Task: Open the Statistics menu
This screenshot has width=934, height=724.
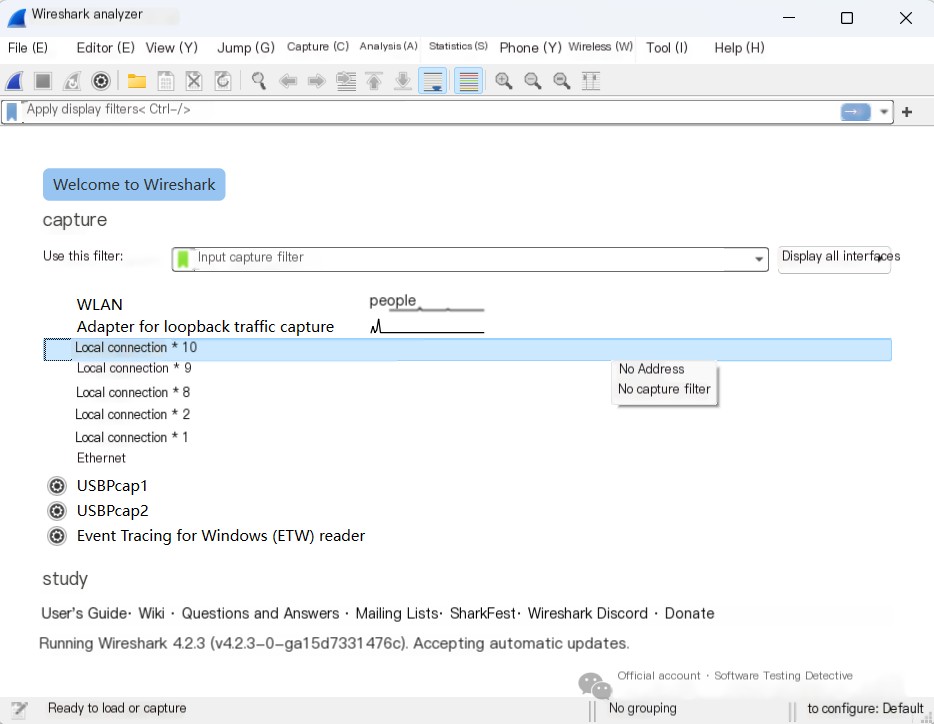Action: coord(458,46)
